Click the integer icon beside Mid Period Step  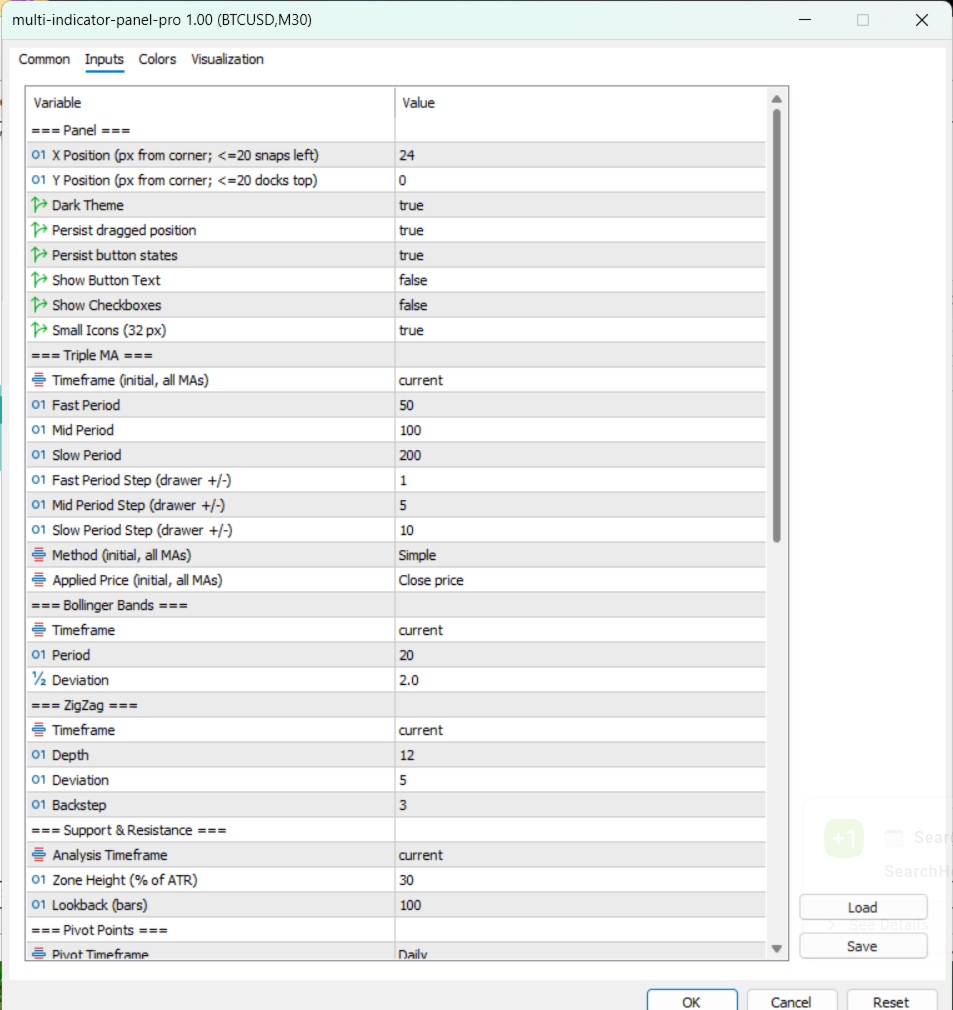tap(39, 505)
